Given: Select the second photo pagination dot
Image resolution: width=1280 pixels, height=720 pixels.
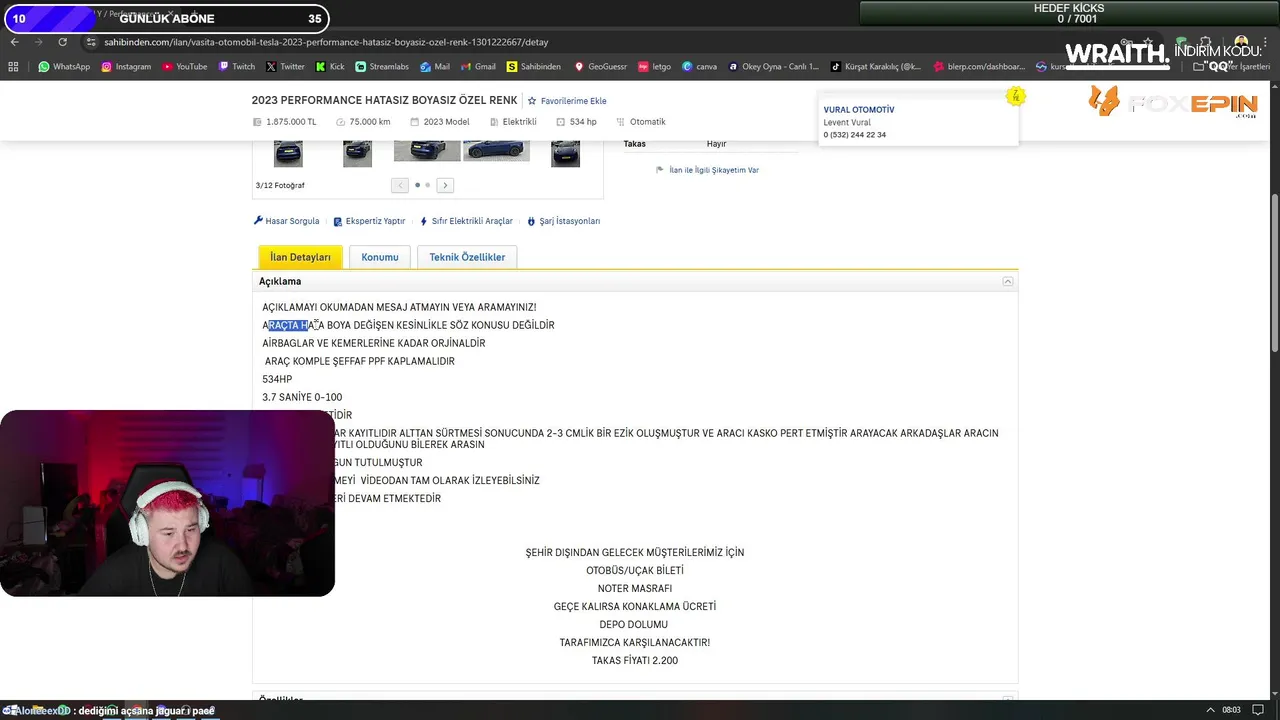Looking at the screenshot, I should click(x=428, y=185).
